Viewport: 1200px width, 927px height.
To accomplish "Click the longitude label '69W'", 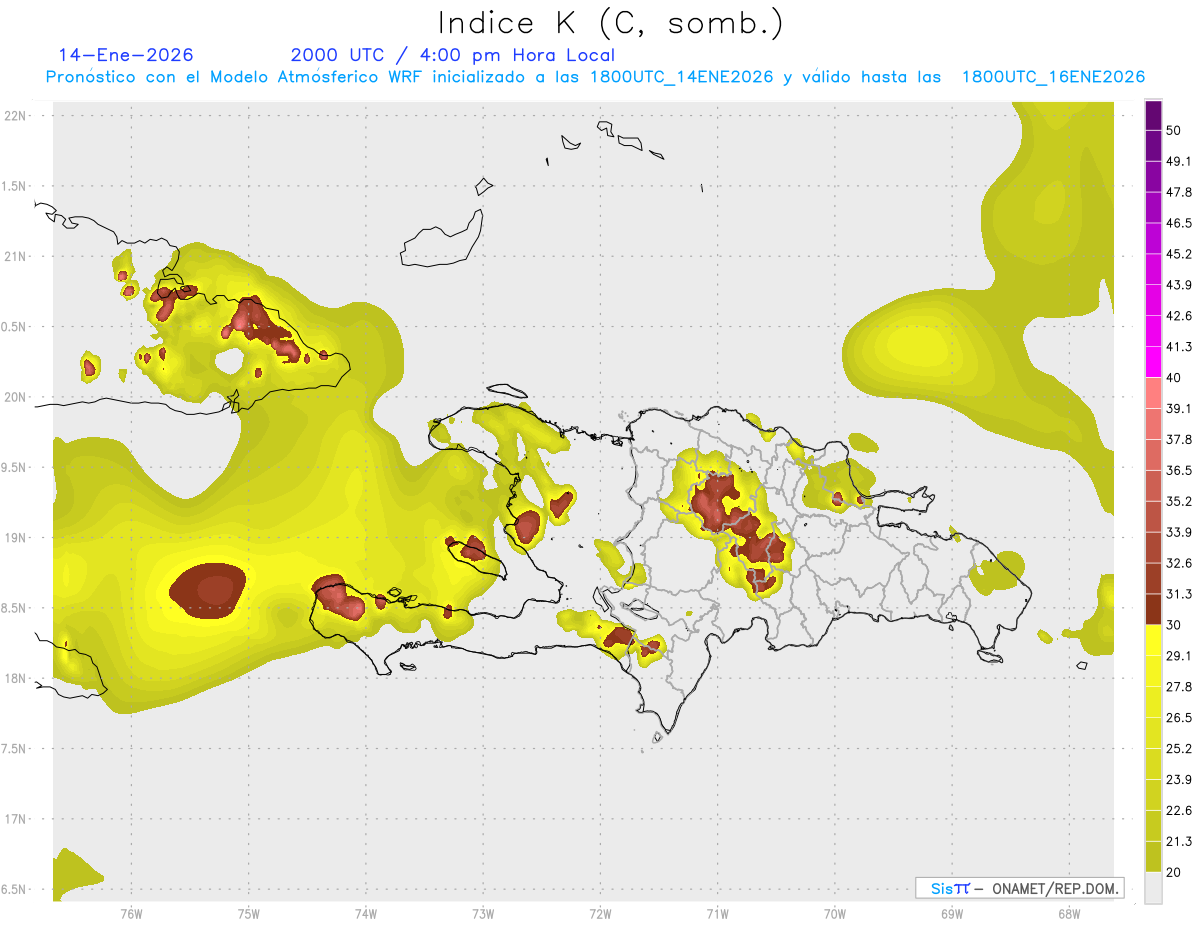I will (x=952, y=914).
